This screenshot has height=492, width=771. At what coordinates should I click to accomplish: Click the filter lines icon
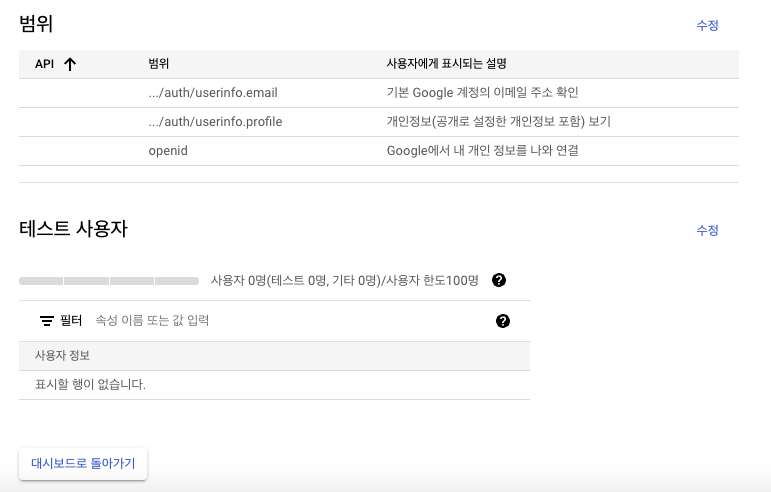(46, 321)
